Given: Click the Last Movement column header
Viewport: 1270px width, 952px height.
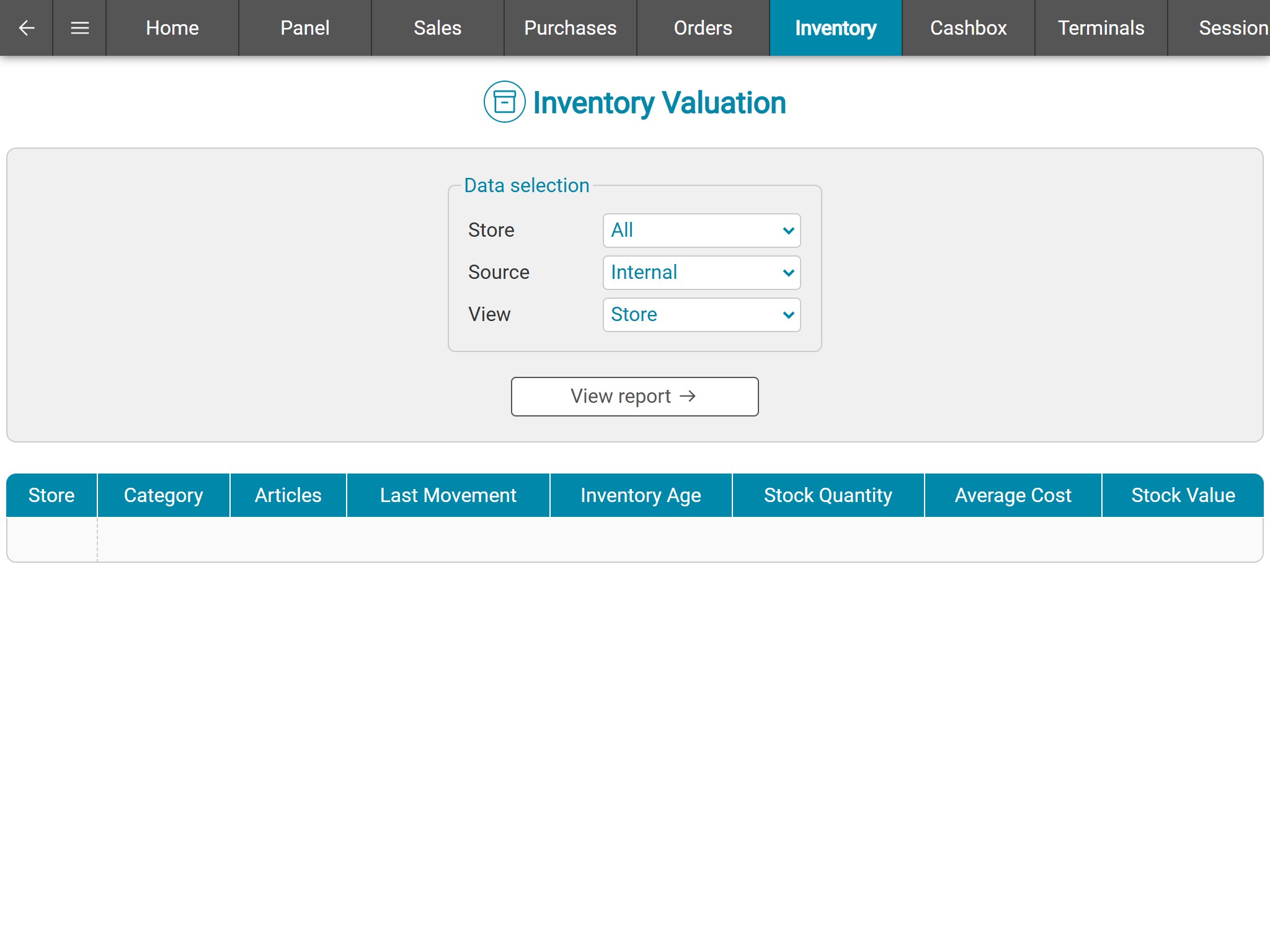Looking at the screenshot, I should tap(448, 495).
